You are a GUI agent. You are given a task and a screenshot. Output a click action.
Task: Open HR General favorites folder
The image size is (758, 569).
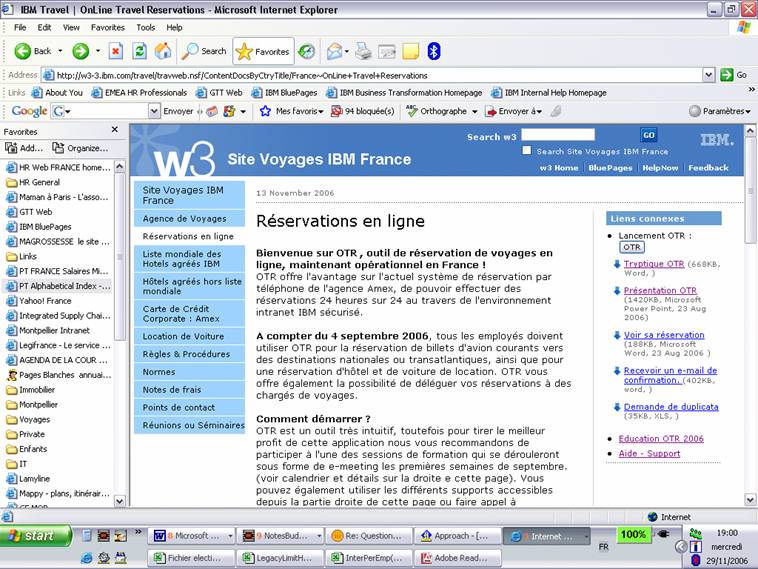pyautogui.click(x=33, y=182)
